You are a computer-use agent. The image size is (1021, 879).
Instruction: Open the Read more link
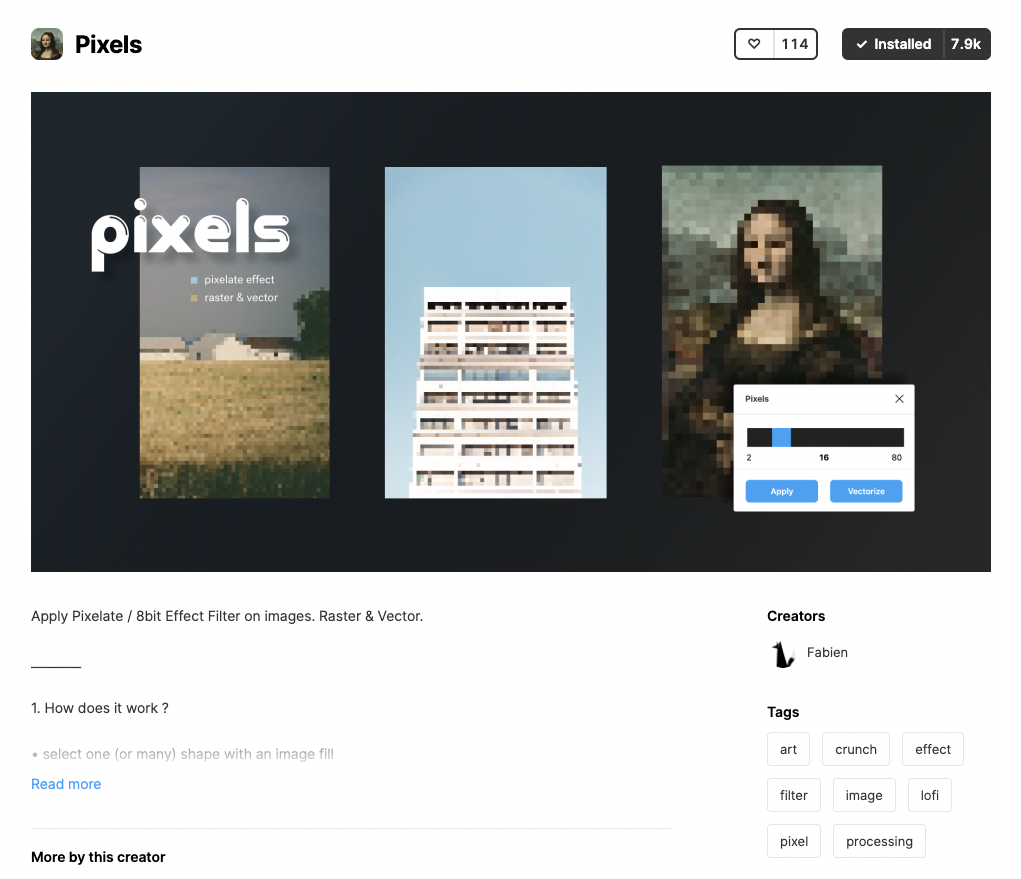coord(66,784)
